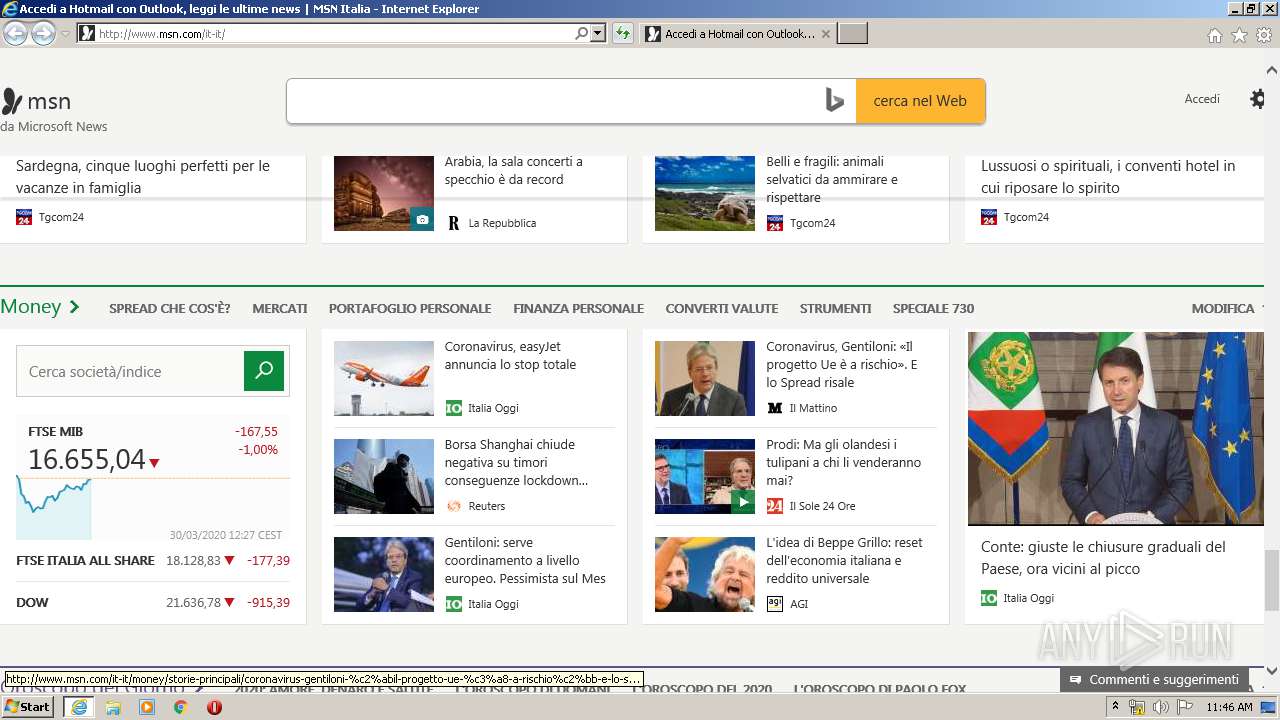
Task: Open Gentiloni progetto Ue a rischio article
Action: [843, 364]
